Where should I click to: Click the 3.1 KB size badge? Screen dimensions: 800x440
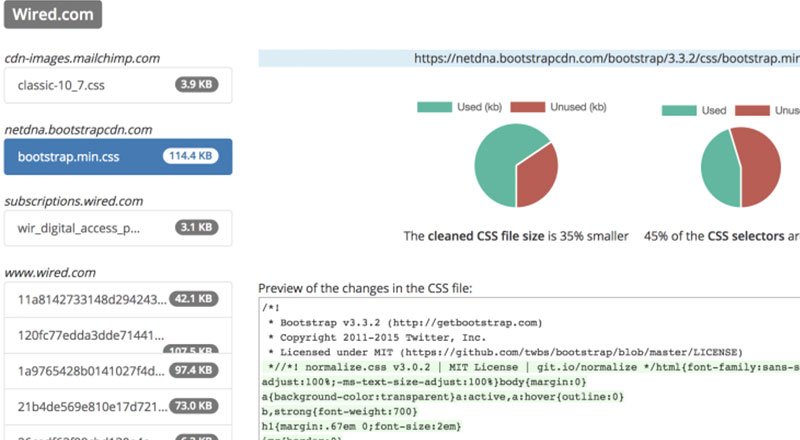pyautogui.click(x=196, y=227)
